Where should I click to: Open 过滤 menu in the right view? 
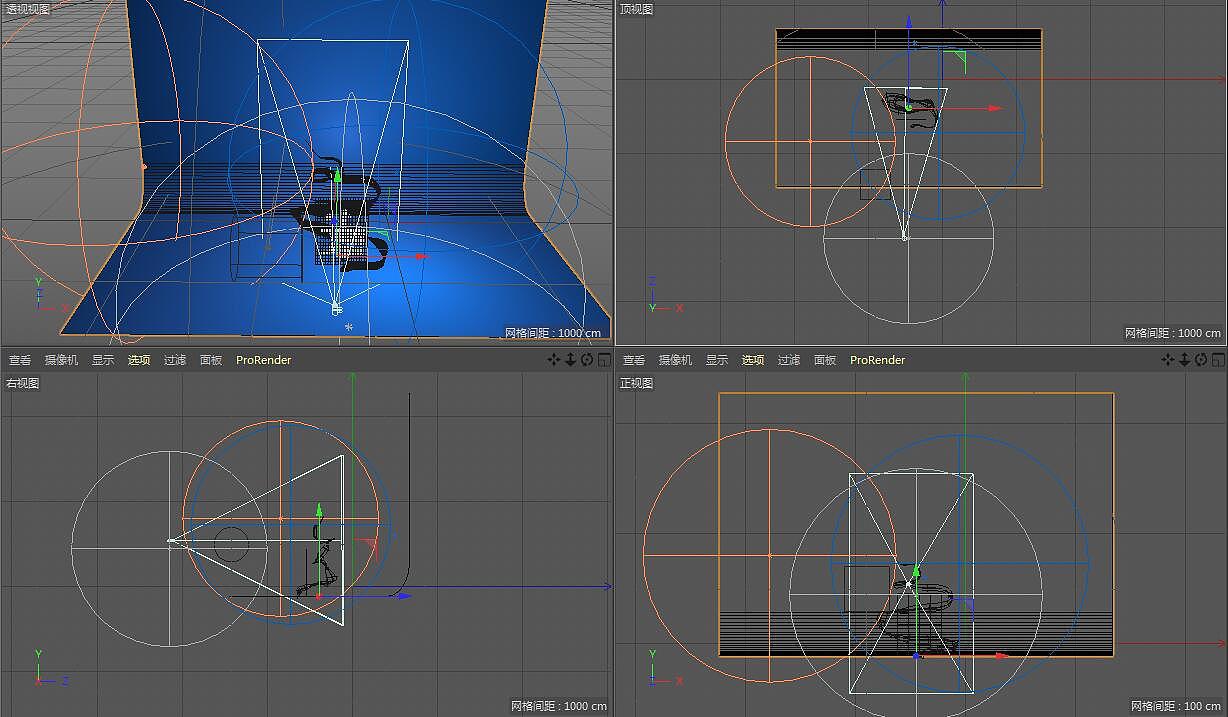(175, 360)
